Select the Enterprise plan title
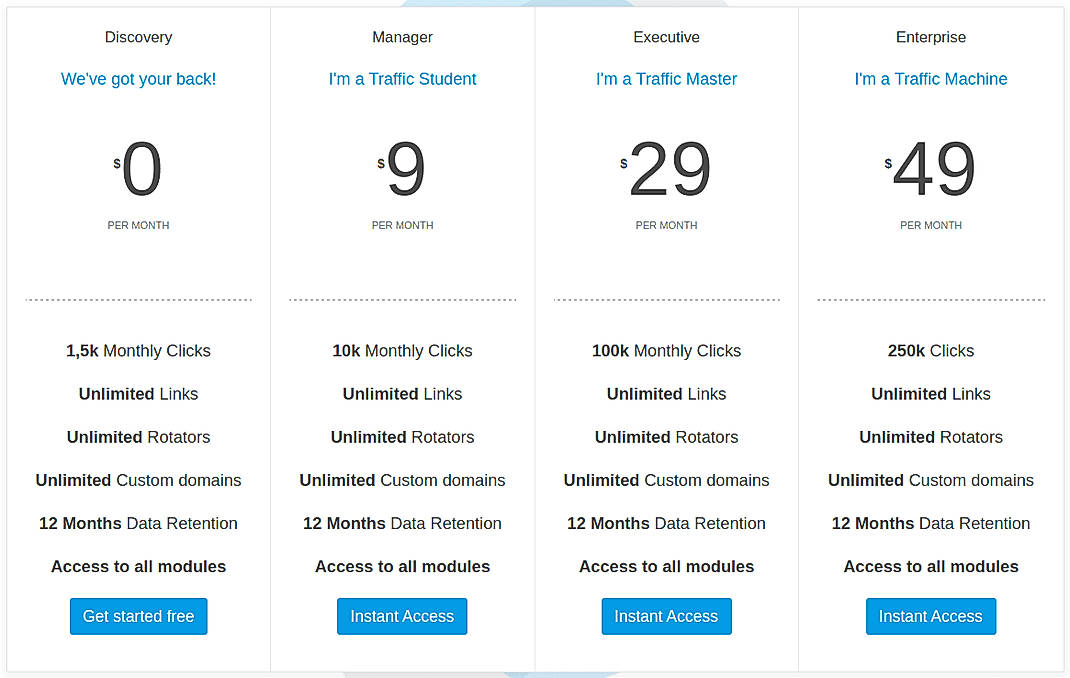1070x678 pixels. click(x=931, y=37)
